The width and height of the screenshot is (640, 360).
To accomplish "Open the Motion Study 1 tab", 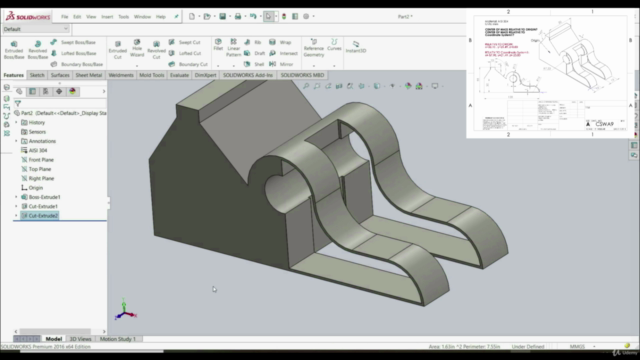I will [118, 339].
